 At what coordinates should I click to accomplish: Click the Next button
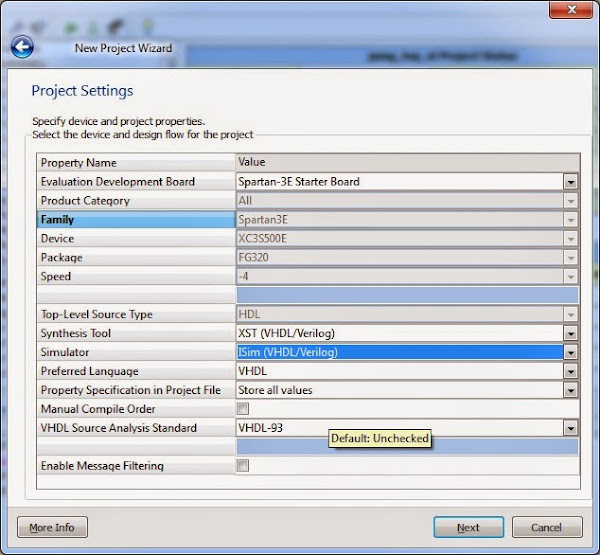pos(468,527)
